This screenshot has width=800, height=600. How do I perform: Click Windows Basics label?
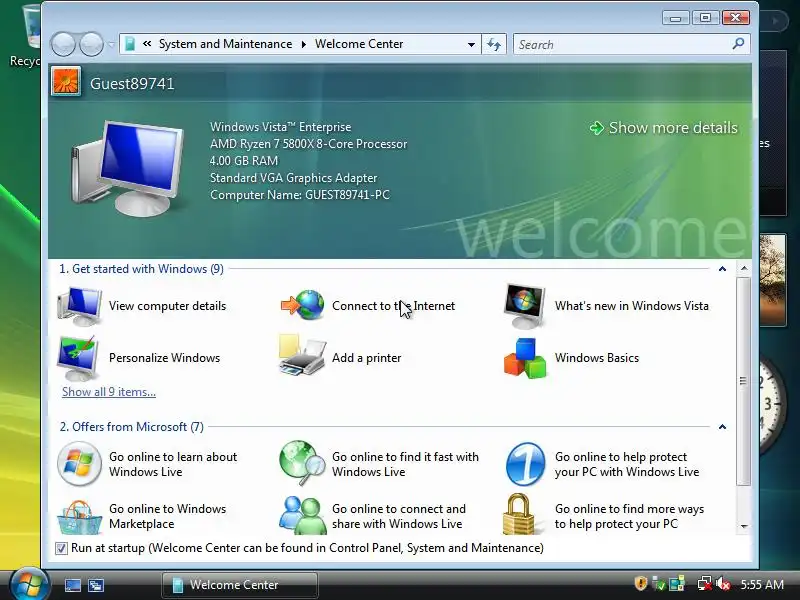point(596,358)
